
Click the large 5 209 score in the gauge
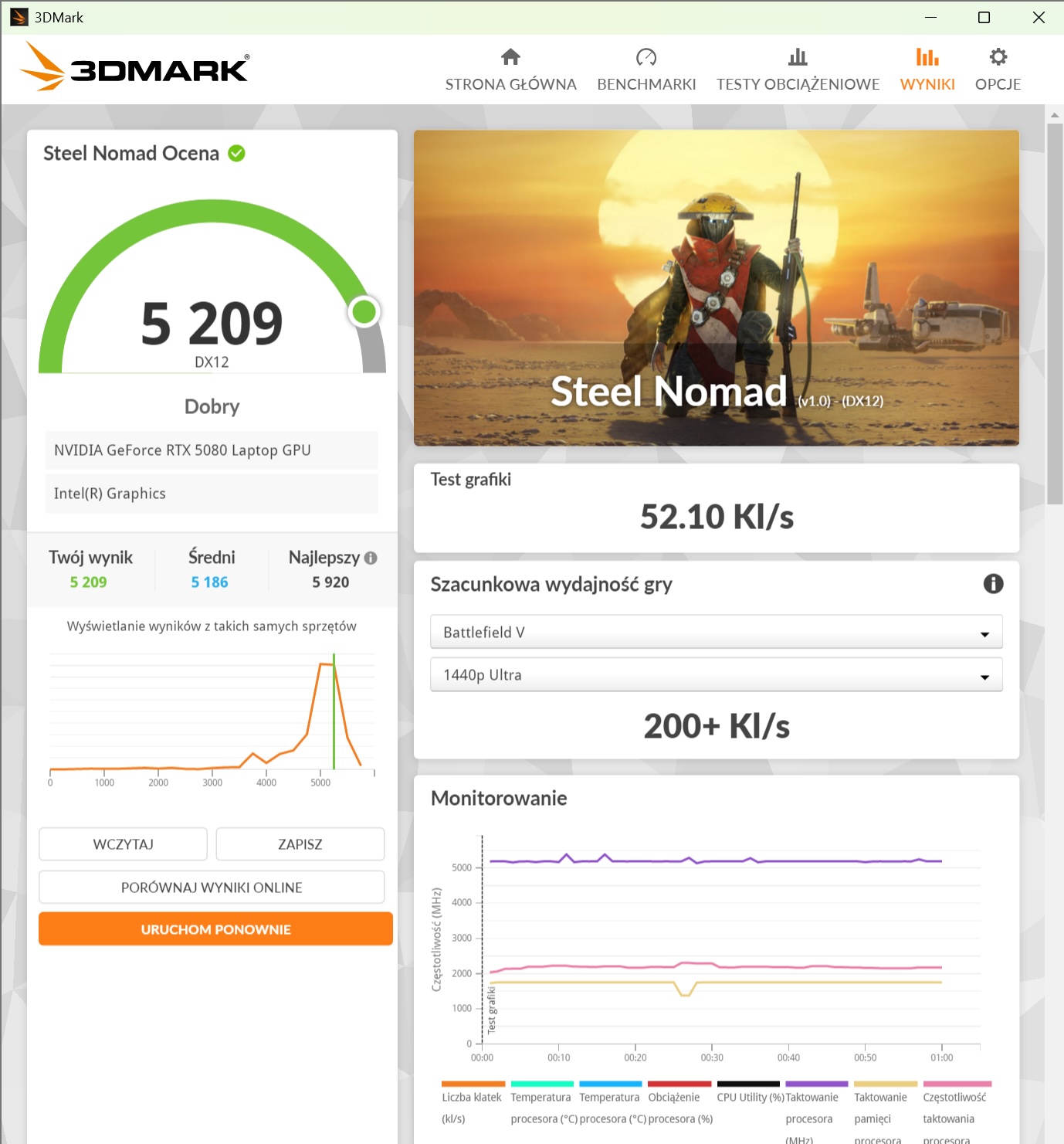[212, 323]
